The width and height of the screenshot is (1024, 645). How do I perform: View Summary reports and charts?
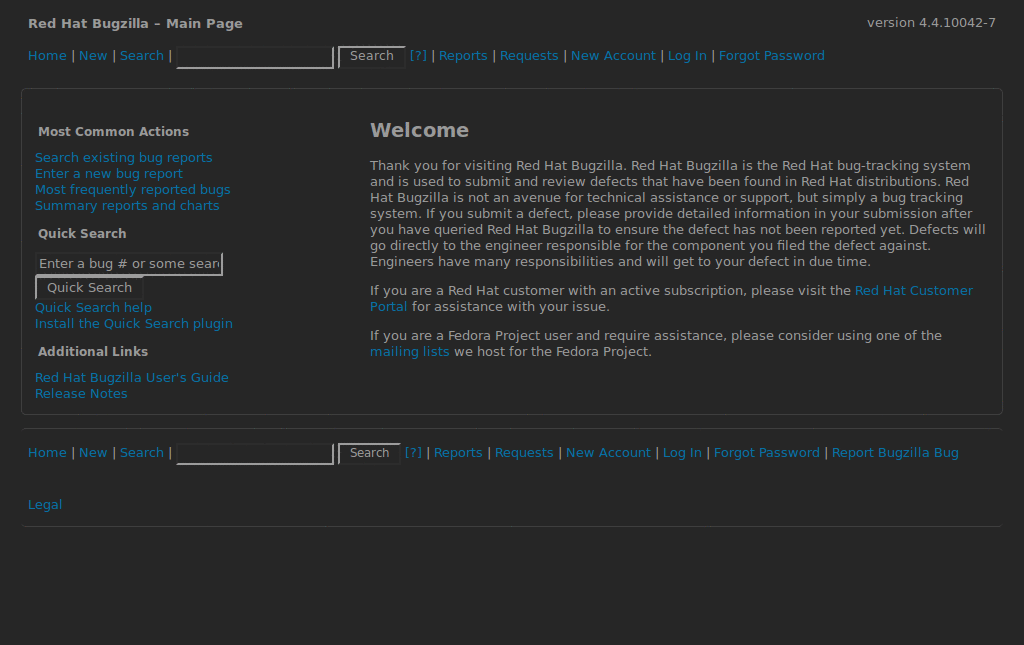(127, 206)
